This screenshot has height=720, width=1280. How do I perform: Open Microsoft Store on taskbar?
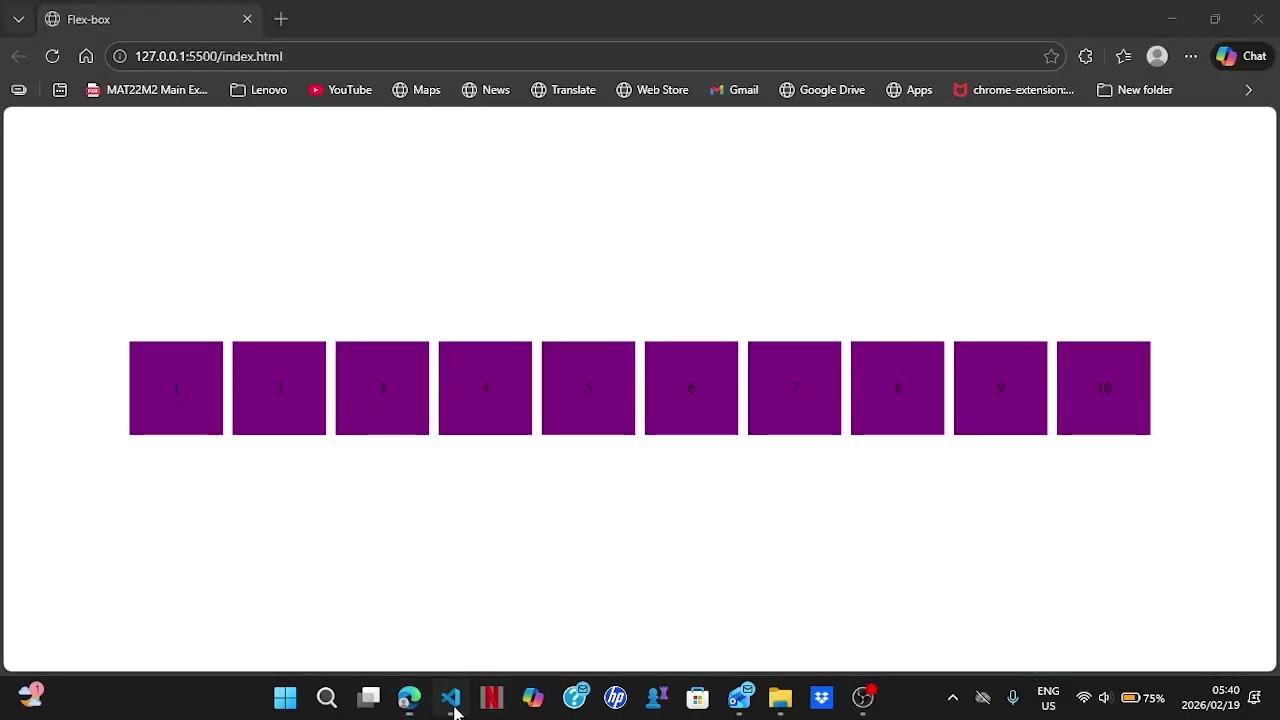tap(697, 698)
